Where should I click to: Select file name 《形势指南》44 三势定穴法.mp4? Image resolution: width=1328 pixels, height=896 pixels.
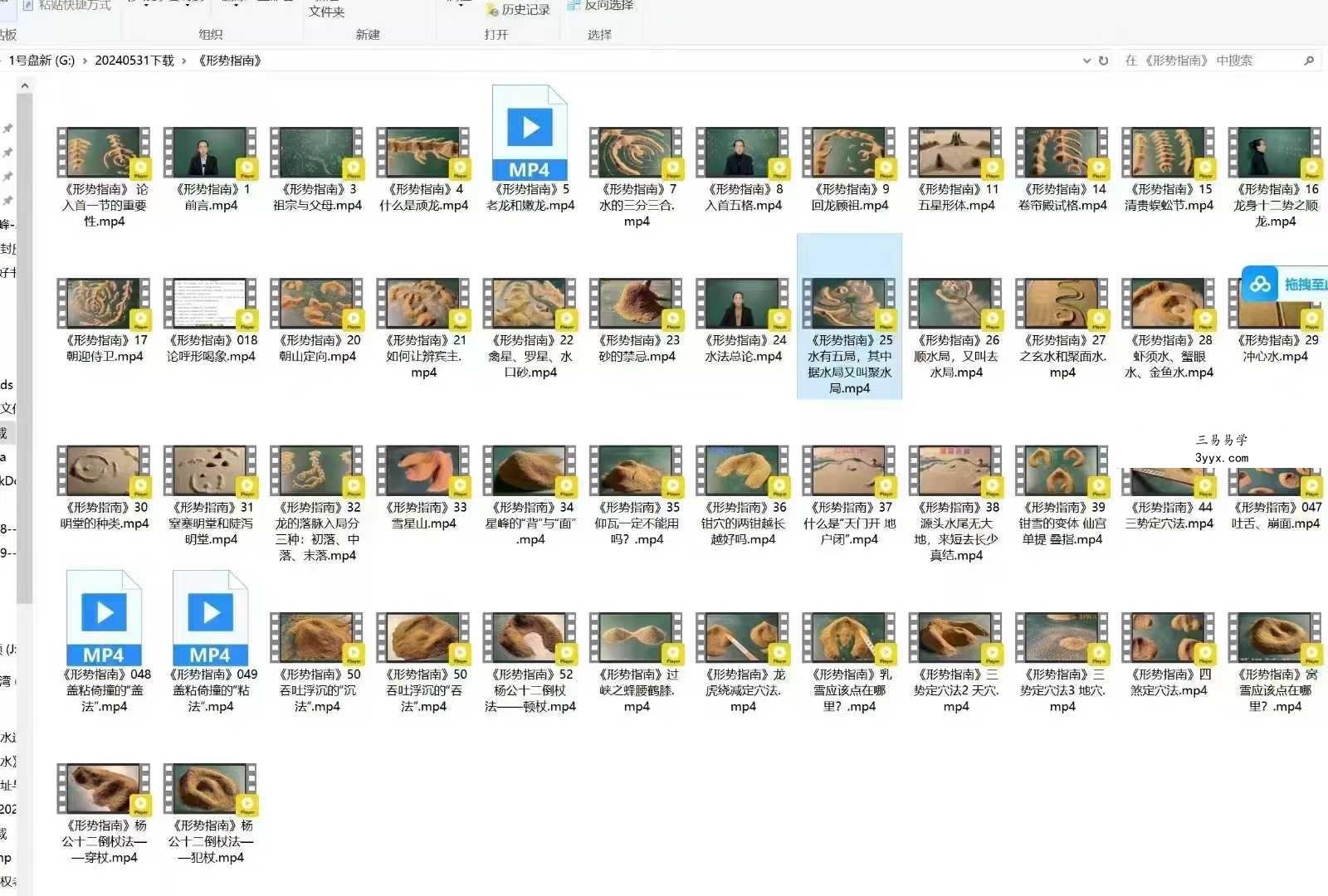(x=1169, y=515)
